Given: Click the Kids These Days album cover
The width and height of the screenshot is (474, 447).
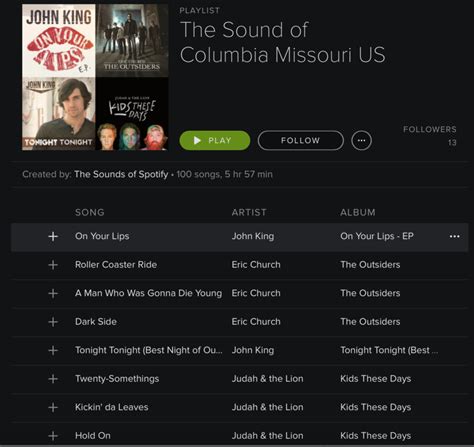Looking at the screenshot, I should tap(132, 114).
